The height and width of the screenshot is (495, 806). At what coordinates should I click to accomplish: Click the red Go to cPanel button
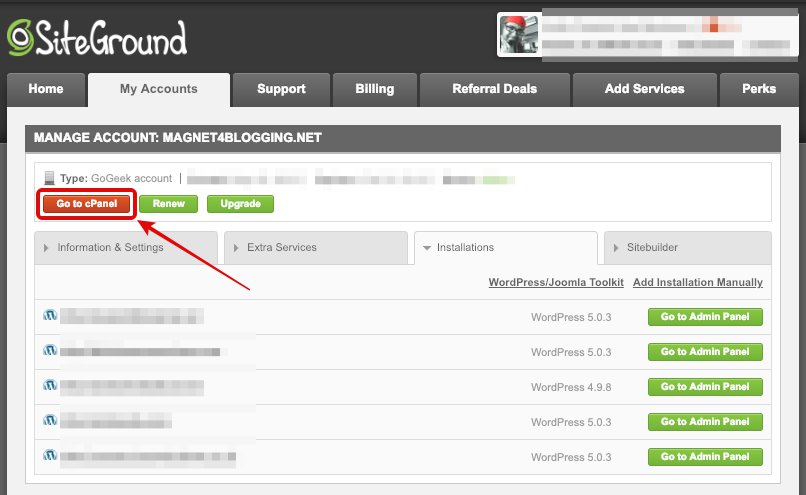coord(86,204)
